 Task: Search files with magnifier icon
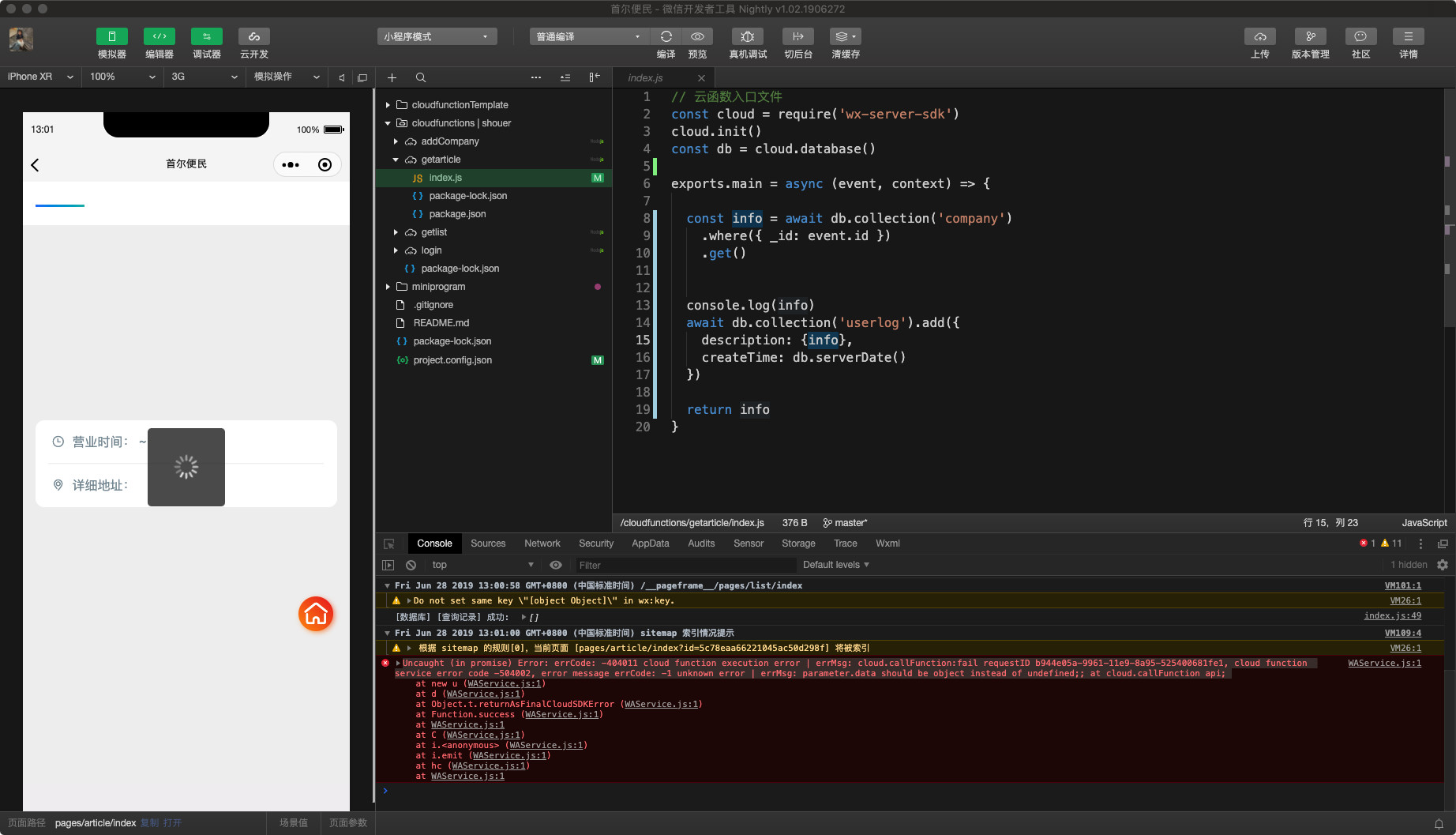(x=421, y=77)
